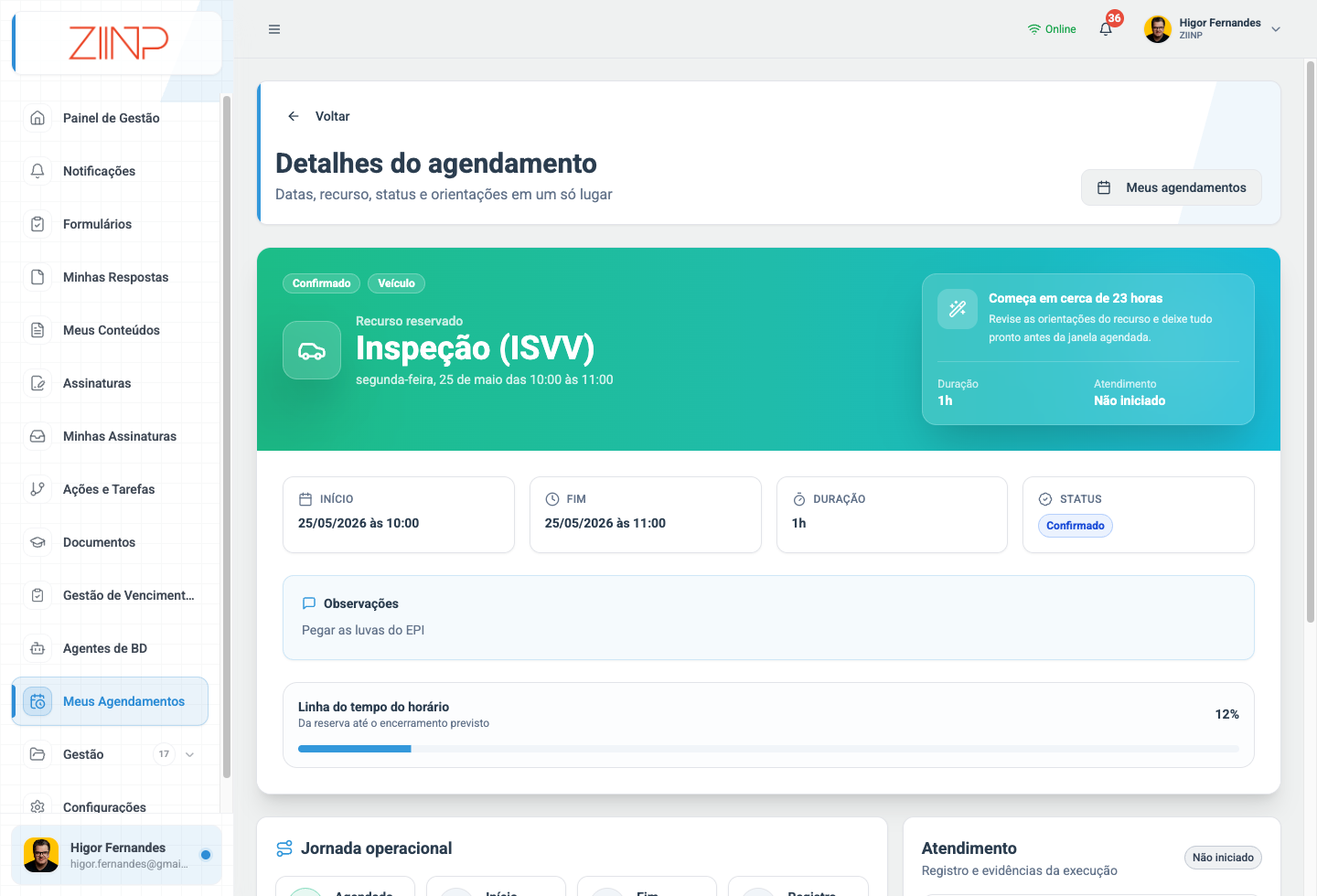Click the 12% progress value
Screen dimensions: 1317x896
pos(1227,714)
